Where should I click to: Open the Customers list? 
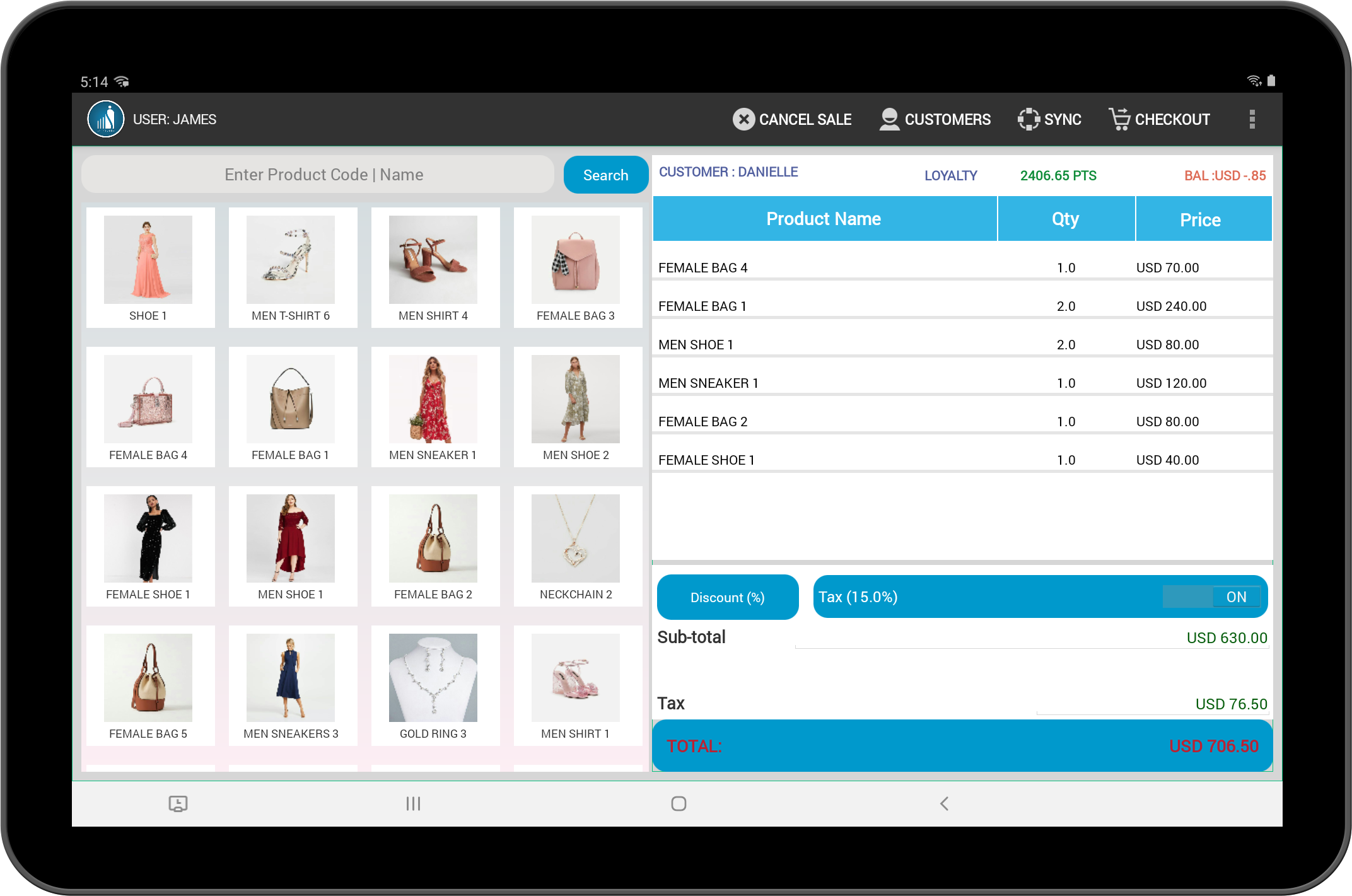point(935,119)
